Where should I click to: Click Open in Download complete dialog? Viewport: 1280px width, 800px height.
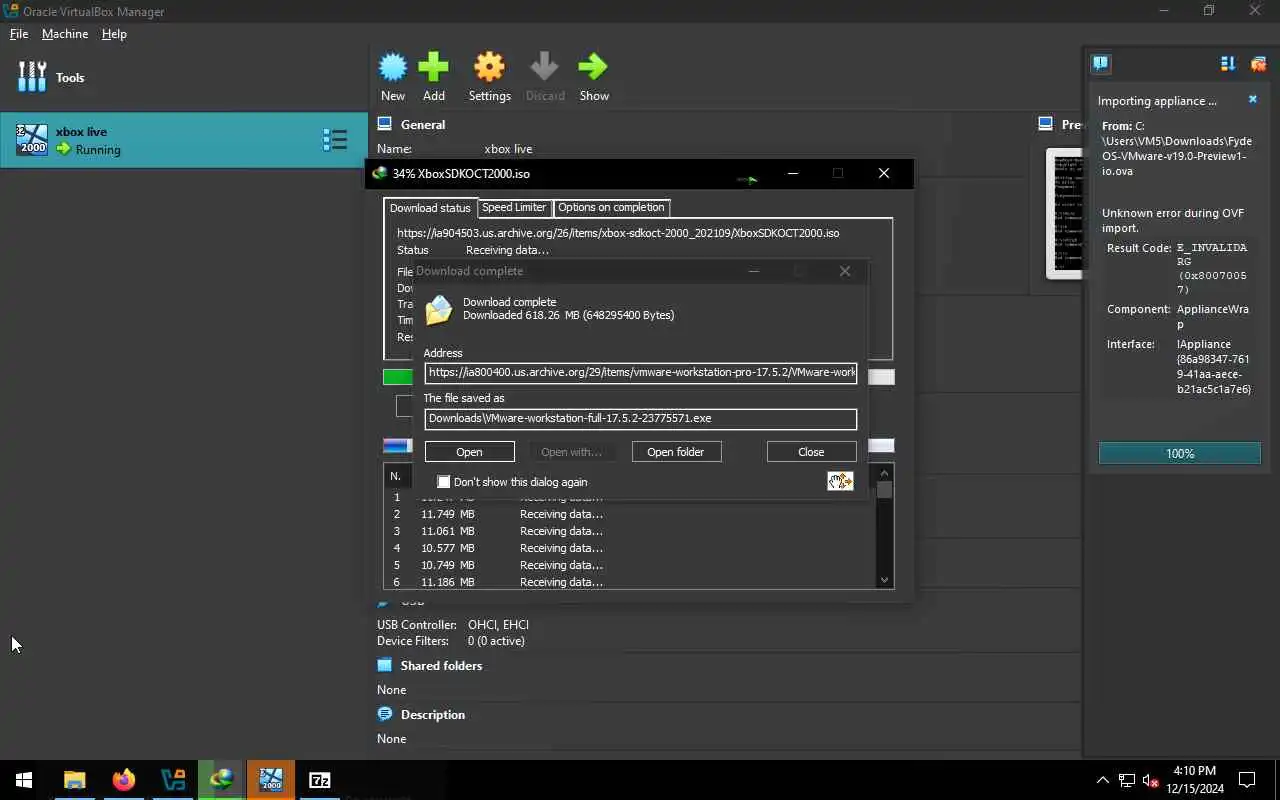[x=469, y=452]
